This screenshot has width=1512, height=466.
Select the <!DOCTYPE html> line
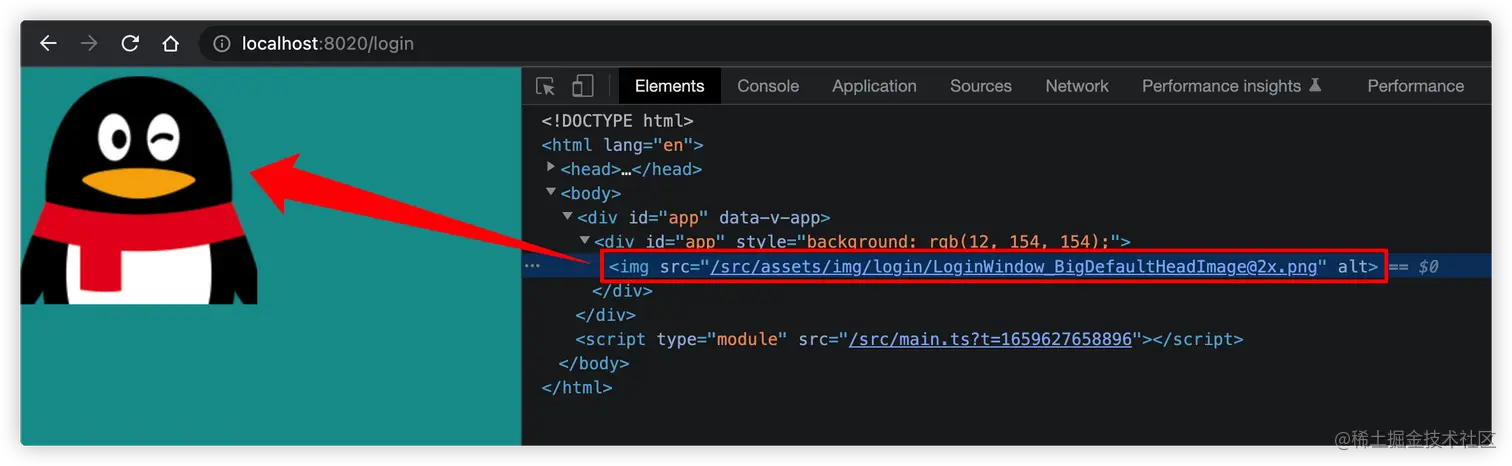(x=617, y=120)
